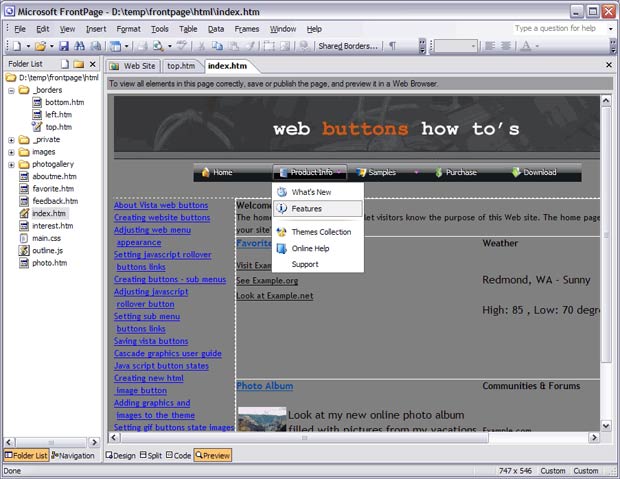Screen dimensions: 620x479
Task: Click the Insert Picture toolbar icon
Action: (285, 46)
